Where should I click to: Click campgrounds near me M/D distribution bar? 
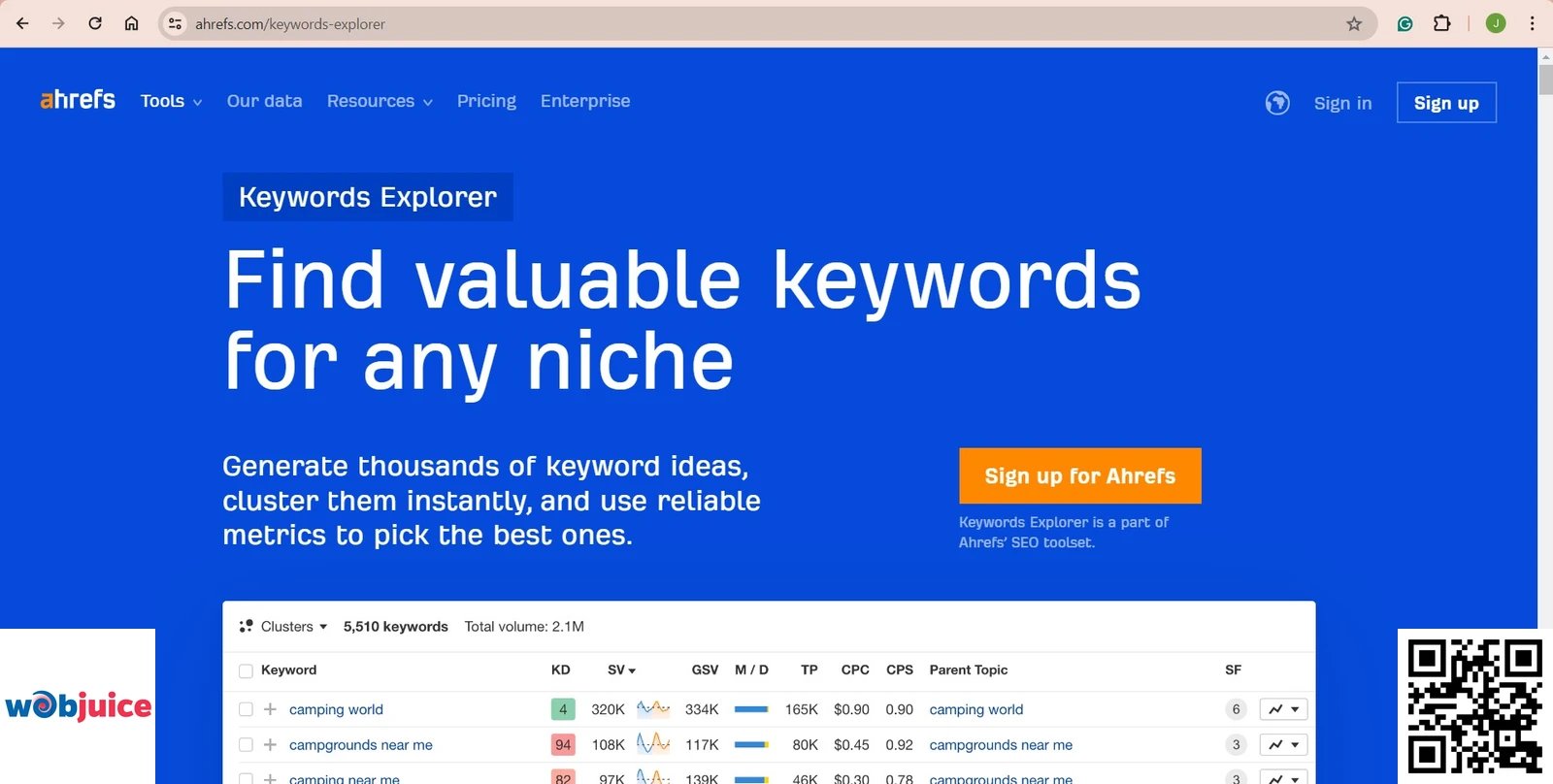click(x=751, y=745)
